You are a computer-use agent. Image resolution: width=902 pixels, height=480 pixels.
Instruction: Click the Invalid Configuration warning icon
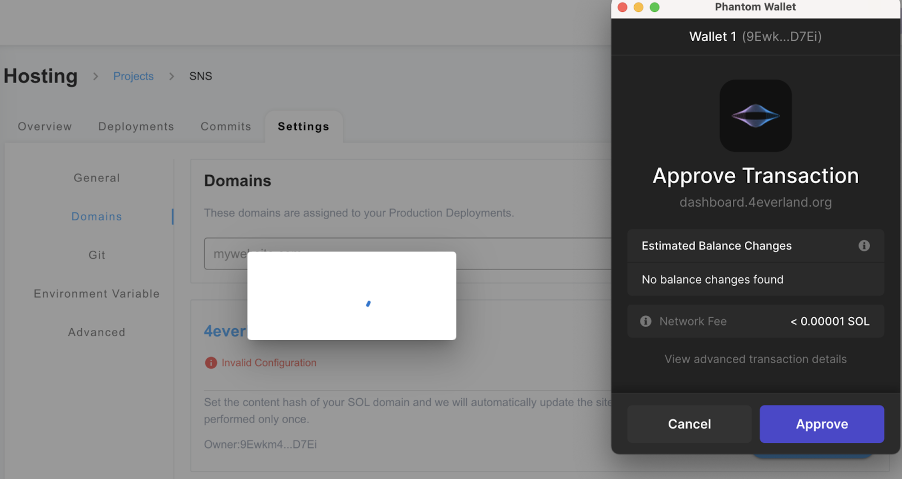[211, 363]
